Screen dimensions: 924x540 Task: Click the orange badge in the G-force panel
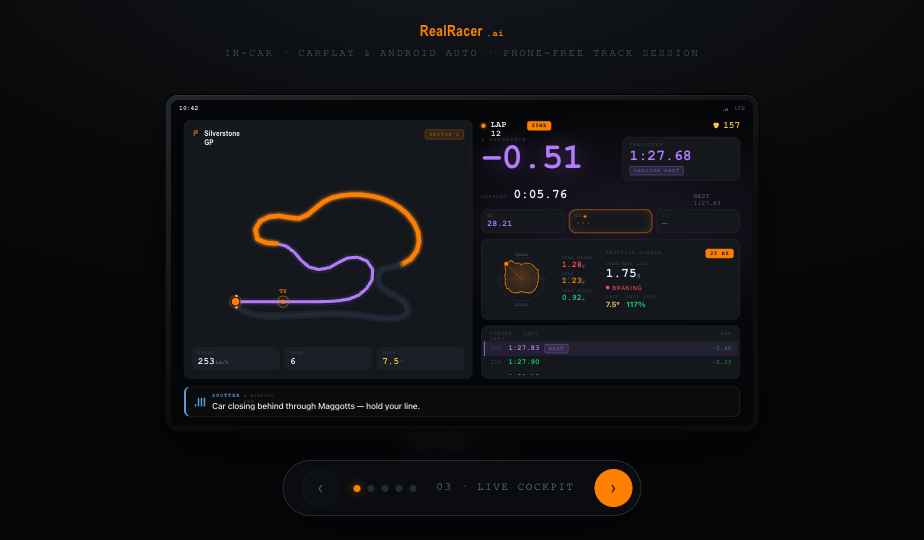coord(719,253)
